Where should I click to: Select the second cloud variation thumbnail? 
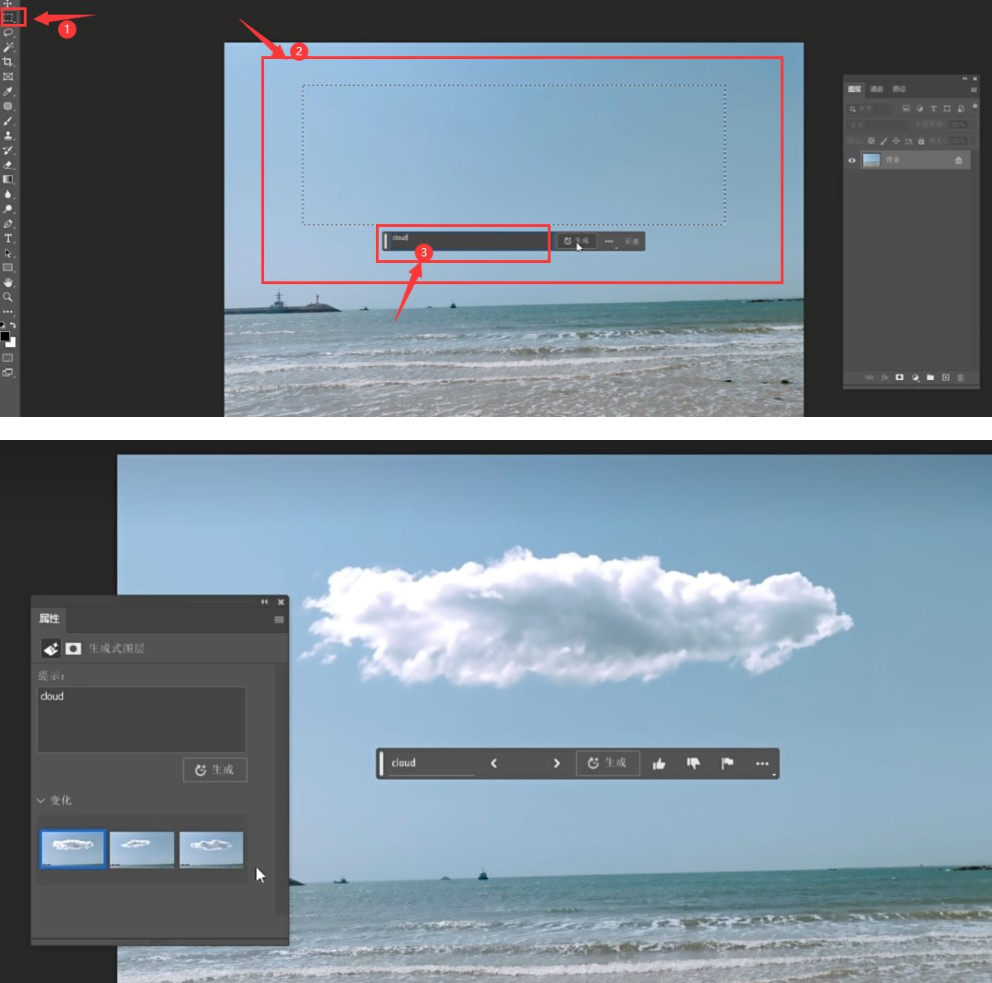pos(142,847)
